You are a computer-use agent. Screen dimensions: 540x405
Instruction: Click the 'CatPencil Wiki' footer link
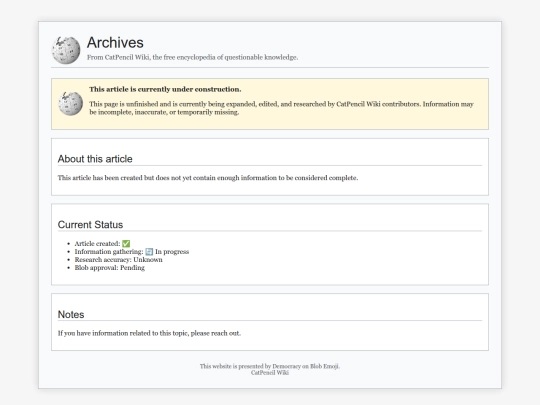(x=270, y=373)
